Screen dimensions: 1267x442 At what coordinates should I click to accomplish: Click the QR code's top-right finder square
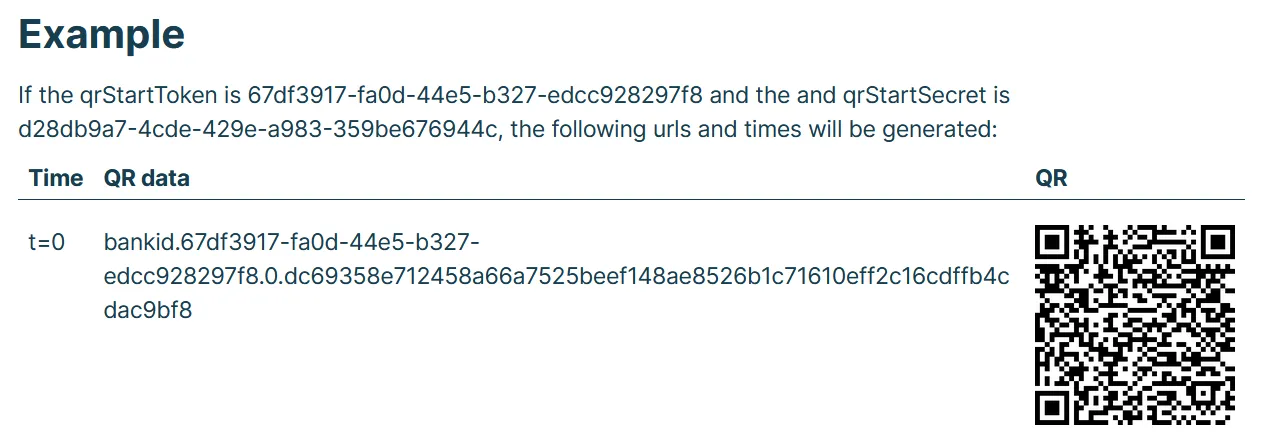pos(1217,243)
